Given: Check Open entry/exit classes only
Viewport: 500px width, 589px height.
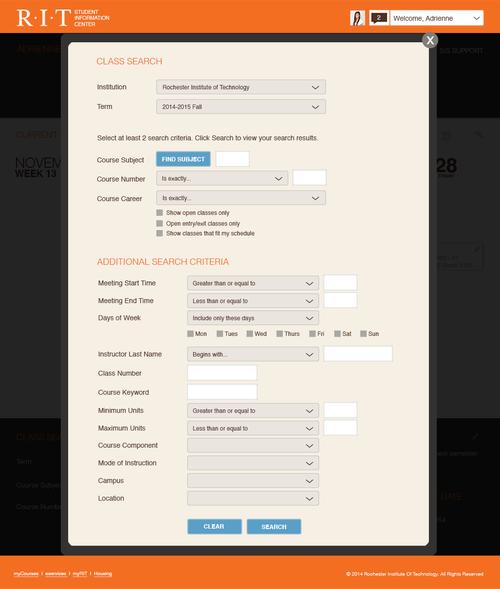Looking at the screenshot, I should (x=160, y=224).
